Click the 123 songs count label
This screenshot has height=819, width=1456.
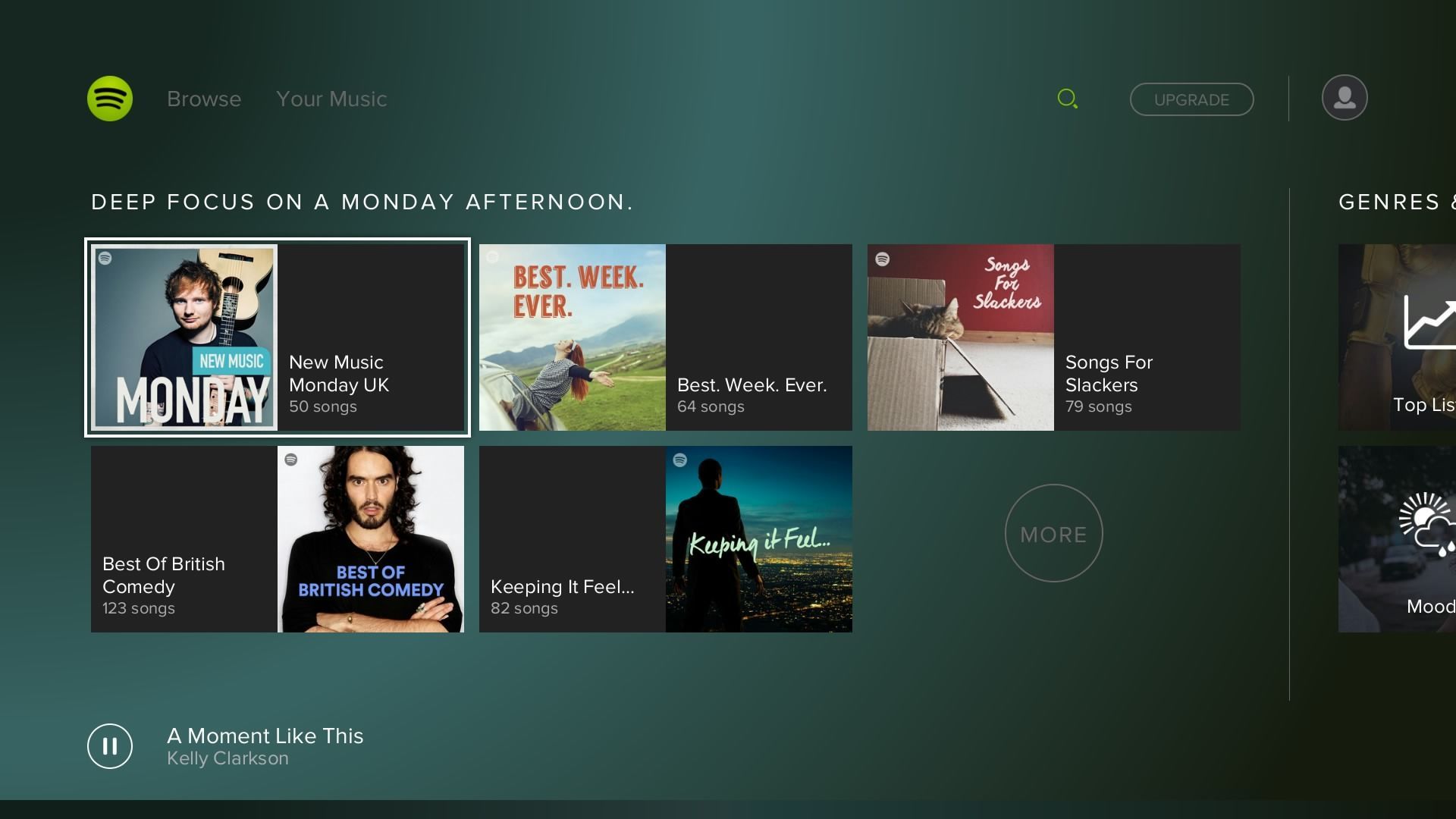point(139,608)
